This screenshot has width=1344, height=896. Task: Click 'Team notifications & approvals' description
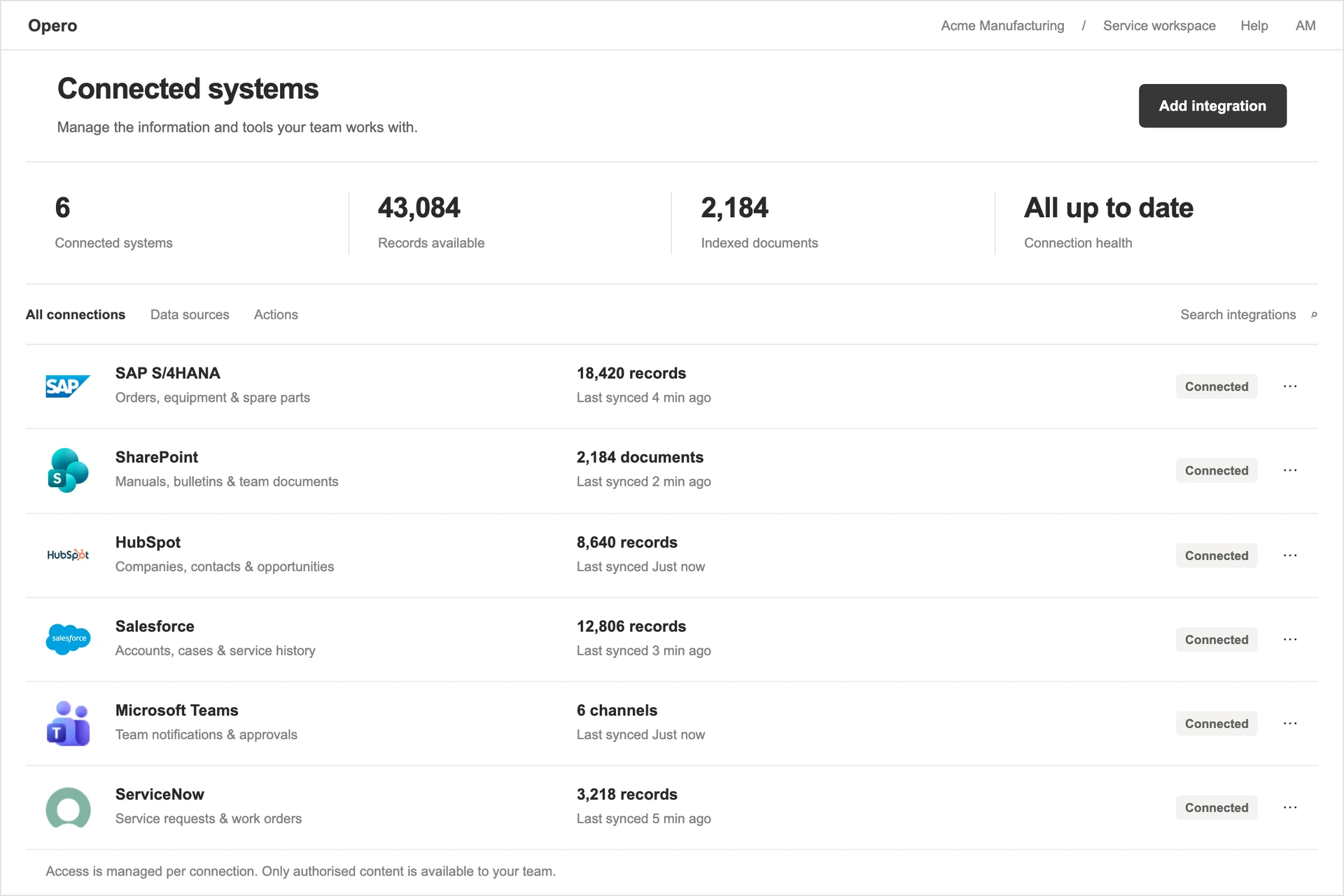click(x=206, y=734)
